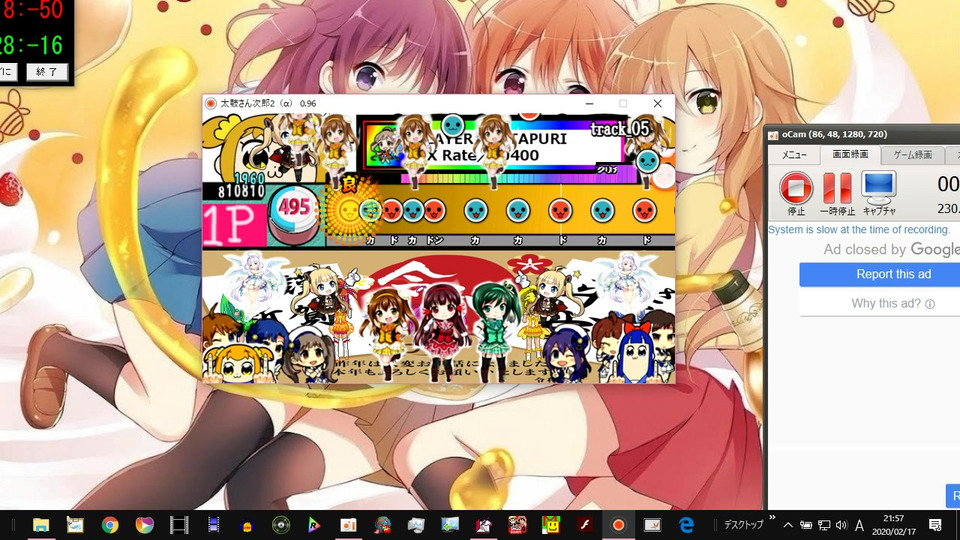Open the notepad-style icon next to File Explorer
Screen dimensions: 960x540
[75, 525]
